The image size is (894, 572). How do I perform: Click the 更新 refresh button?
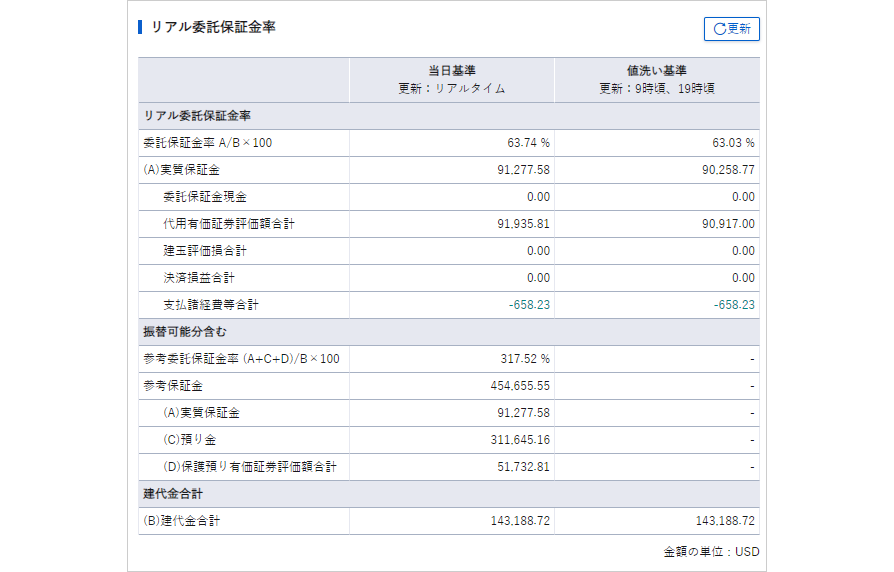732,29
